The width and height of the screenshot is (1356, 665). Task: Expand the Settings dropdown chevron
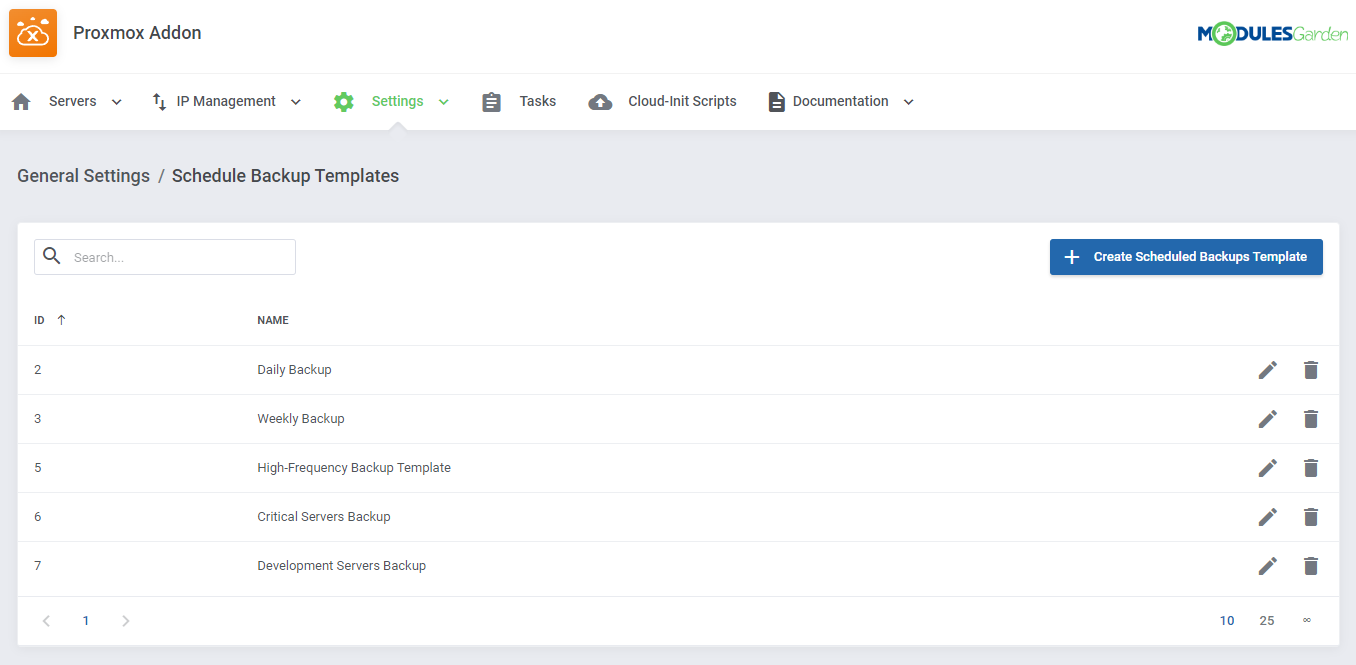click(x=444, y=102)
